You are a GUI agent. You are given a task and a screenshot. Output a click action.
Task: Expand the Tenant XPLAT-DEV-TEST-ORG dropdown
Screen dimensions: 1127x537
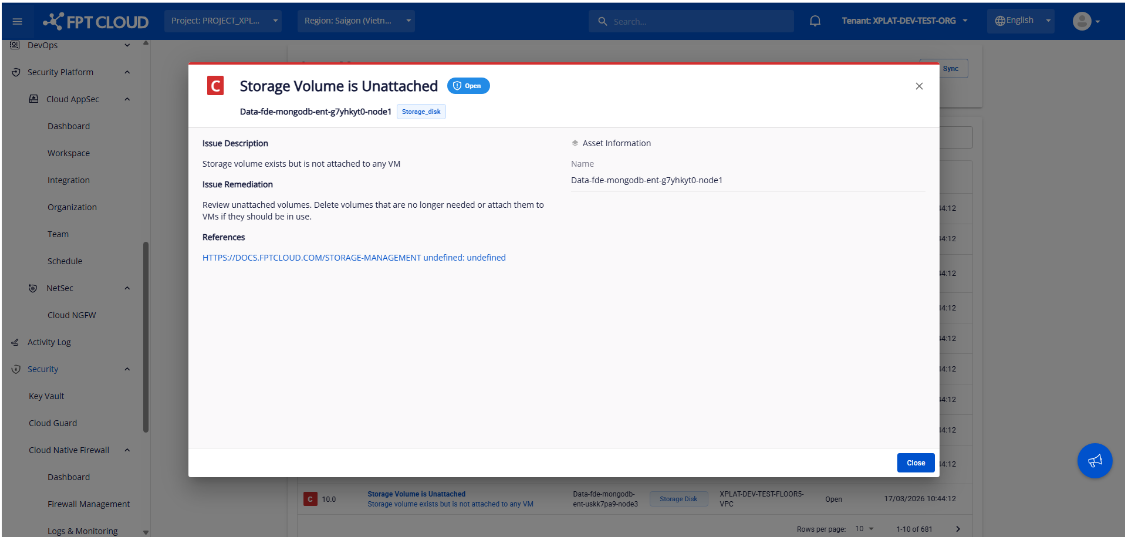coord(905,21)
